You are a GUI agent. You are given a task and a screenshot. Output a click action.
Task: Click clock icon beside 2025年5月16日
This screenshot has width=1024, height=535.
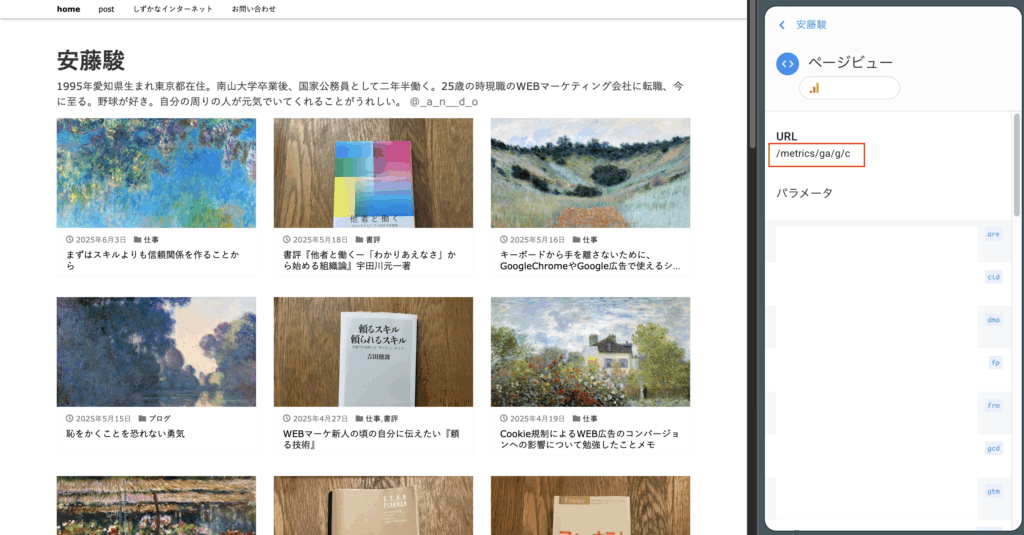tap(504, 240)
